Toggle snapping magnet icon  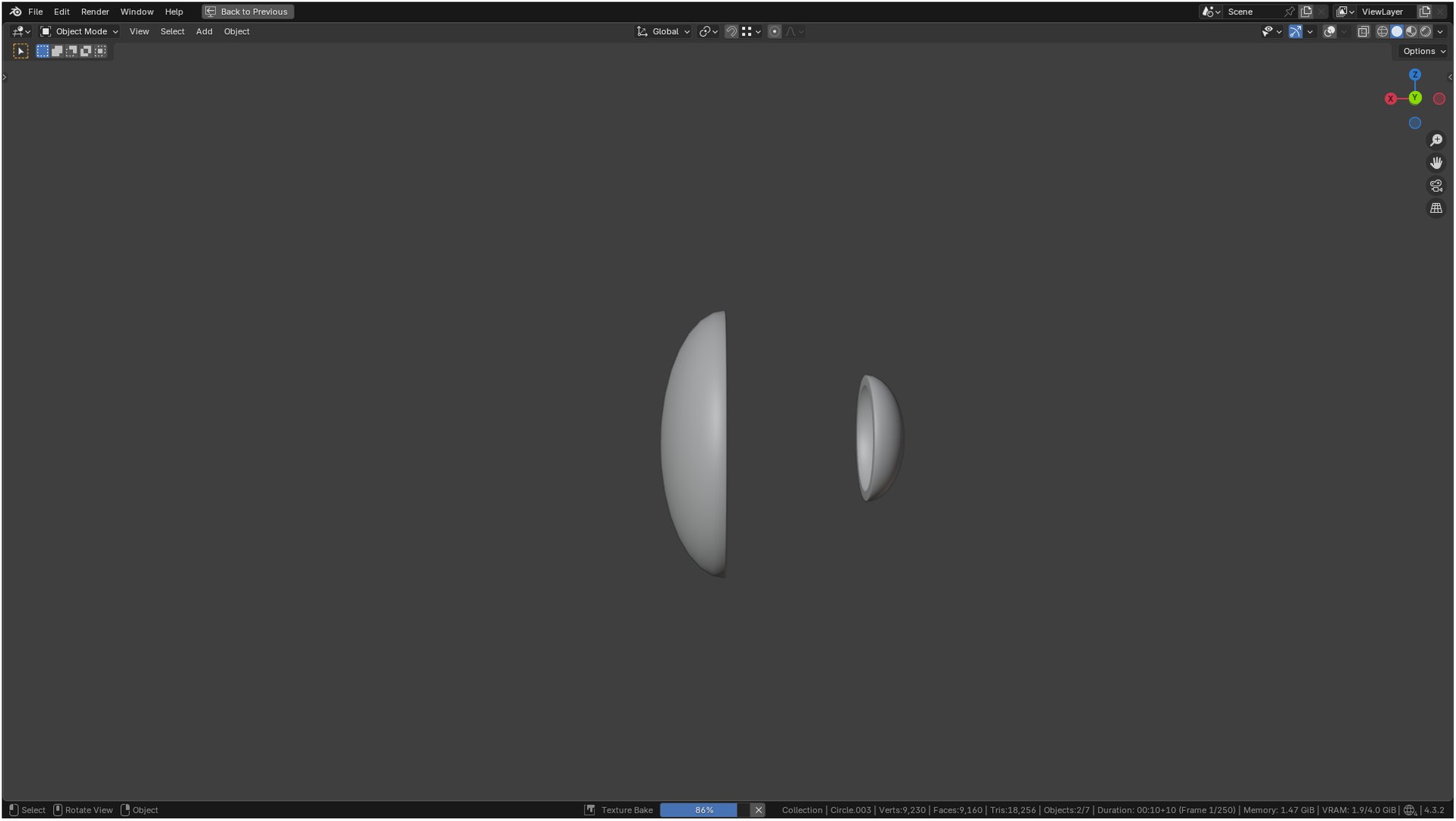click(731, 32)
